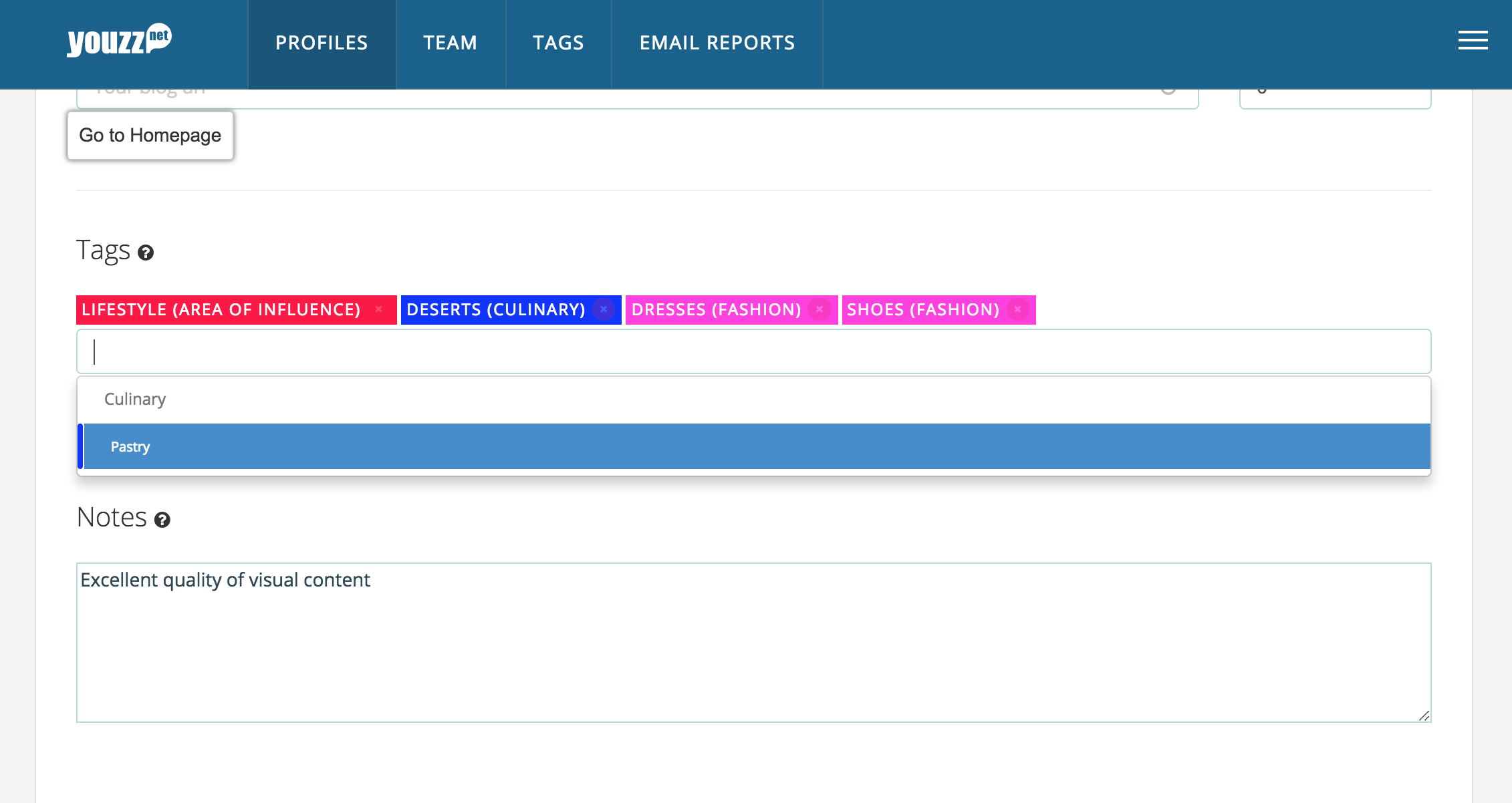Click the Notes textarea resize handle

coord(1424,715)
